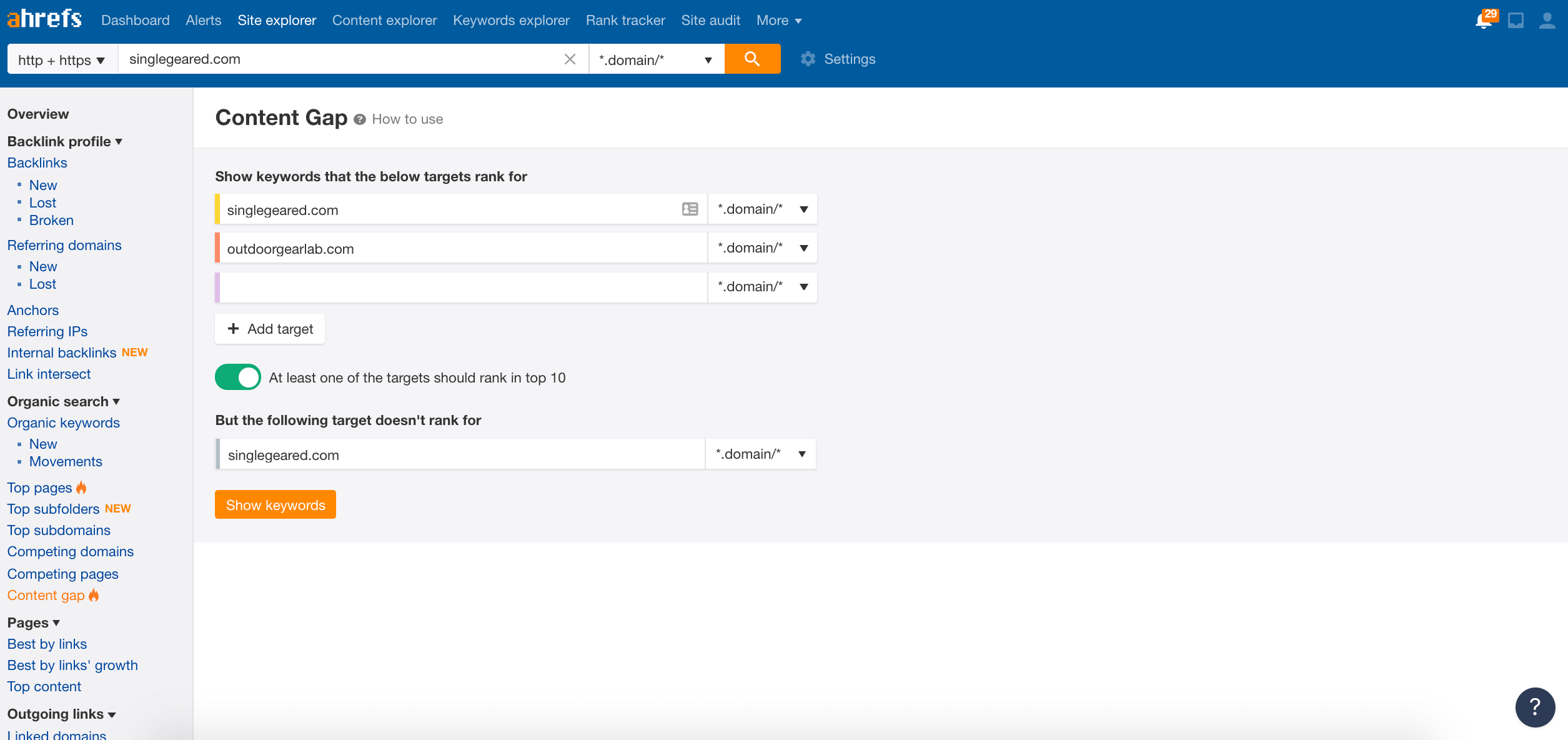Click the flame icon next to Content gap
This screenshot has width=1568, height=740.
click(94, 595)
